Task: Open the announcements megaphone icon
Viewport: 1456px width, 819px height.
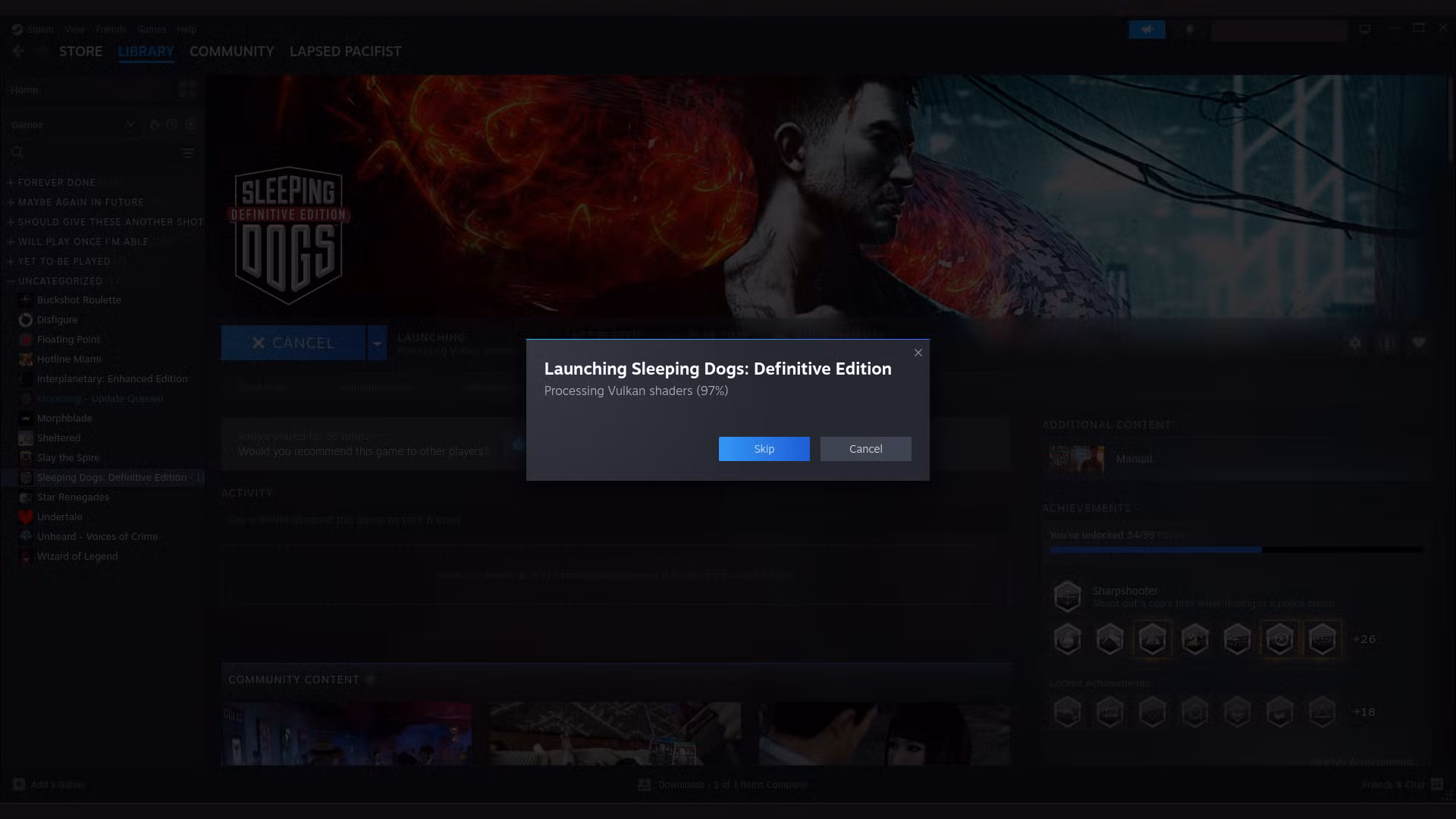Action: [1147, 30]
